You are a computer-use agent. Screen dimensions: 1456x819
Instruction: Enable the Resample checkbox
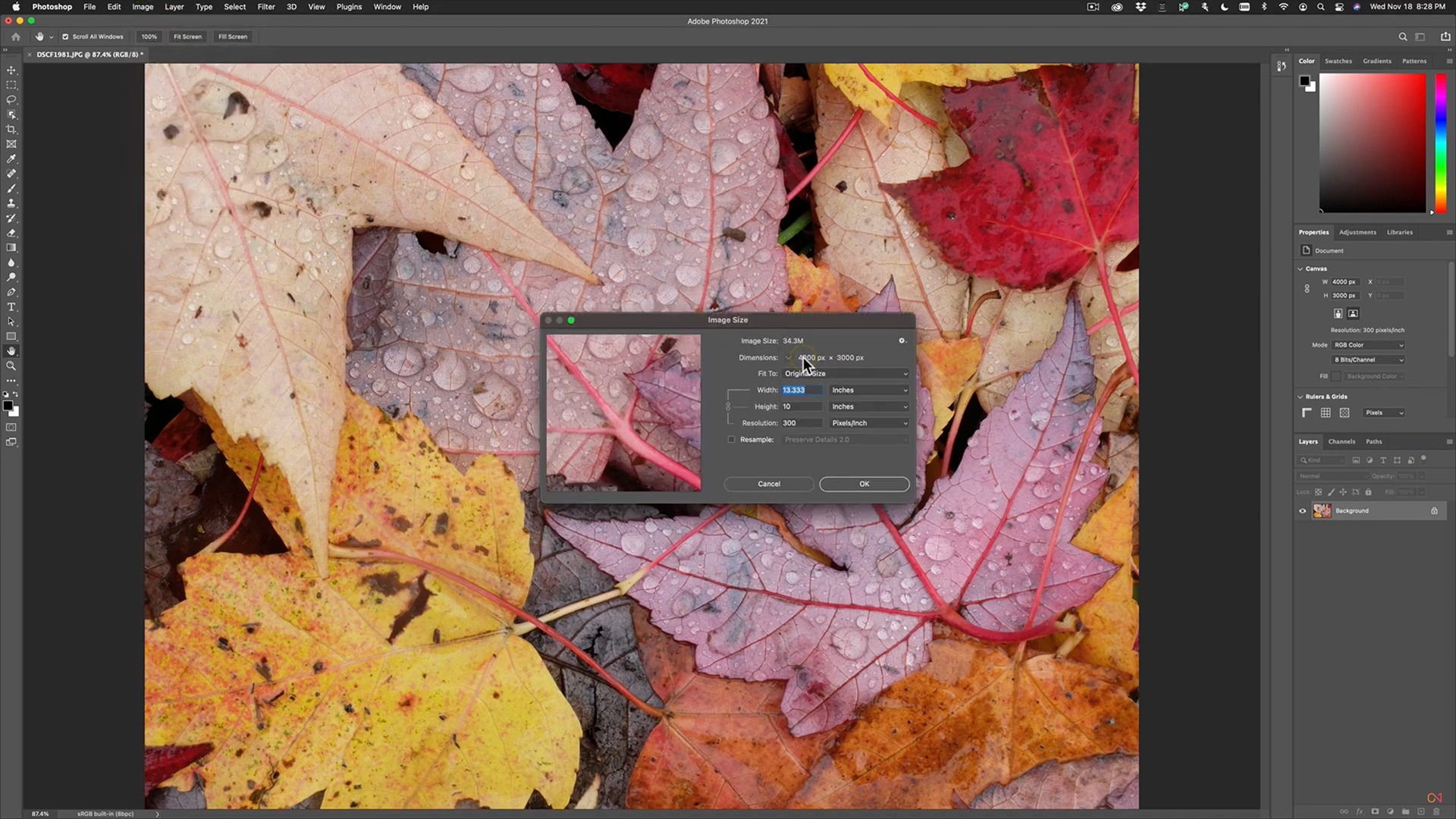pos(731,439)
